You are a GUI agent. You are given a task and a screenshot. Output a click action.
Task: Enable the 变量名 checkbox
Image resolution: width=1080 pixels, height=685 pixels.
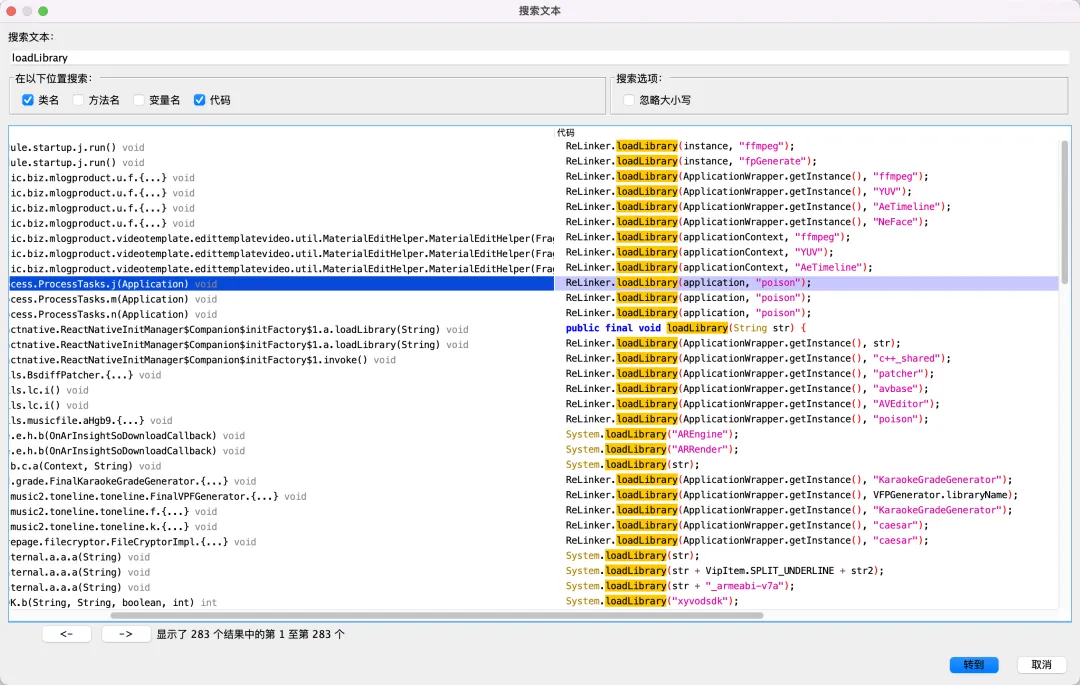coord(139,100)
